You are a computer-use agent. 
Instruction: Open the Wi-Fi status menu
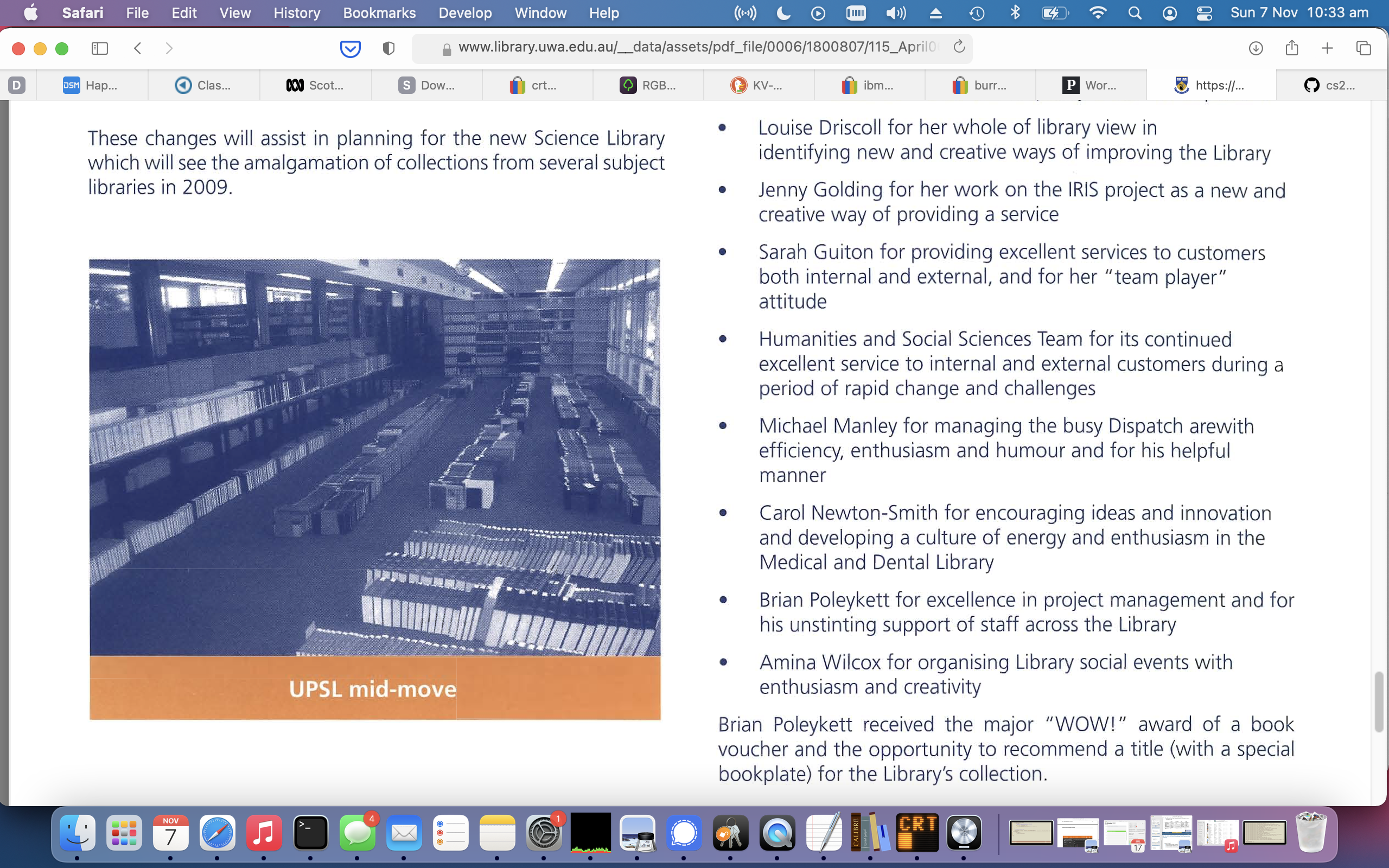tap(1098, 12)
